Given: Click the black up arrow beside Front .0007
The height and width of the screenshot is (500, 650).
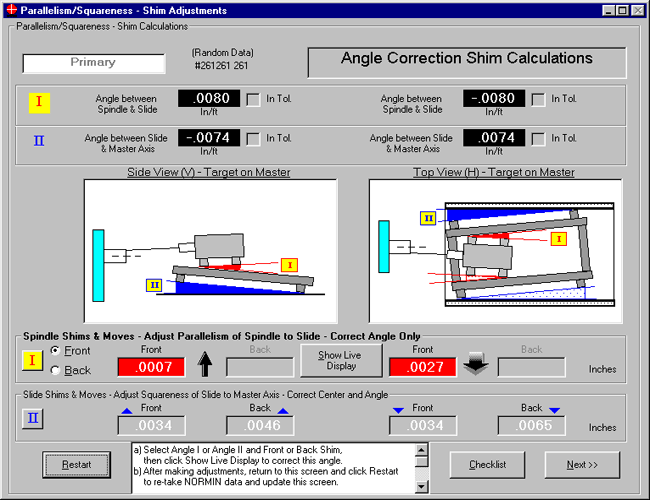Looking at the screenshot, I should pyautogui.click(x=203, y=366).
